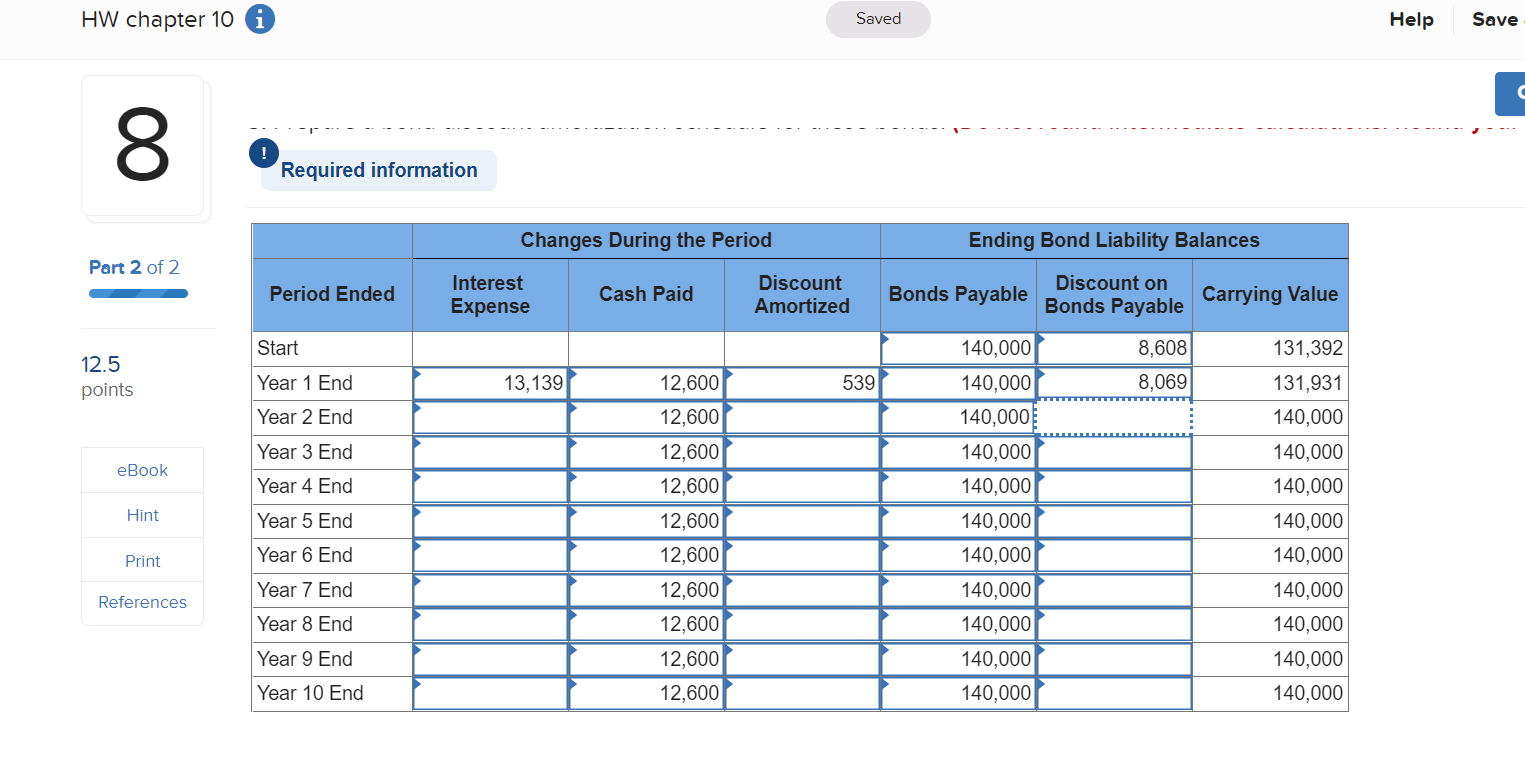Click Help in the top bar
The width and height of the screenshot is (1525, 775).
point(1411,19)
